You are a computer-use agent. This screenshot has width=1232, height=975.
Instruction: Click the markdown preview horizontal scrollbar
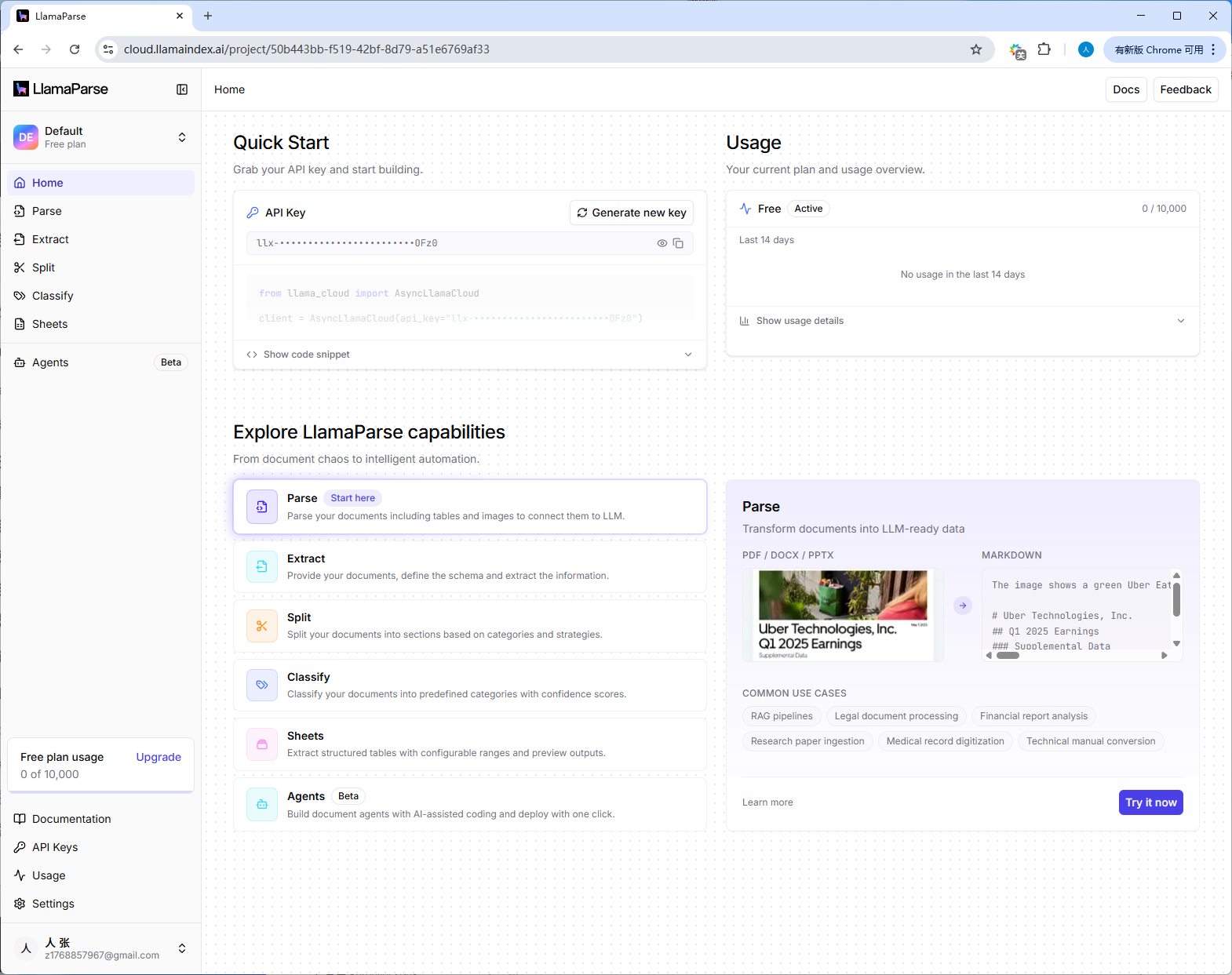tap(1008, 656)
